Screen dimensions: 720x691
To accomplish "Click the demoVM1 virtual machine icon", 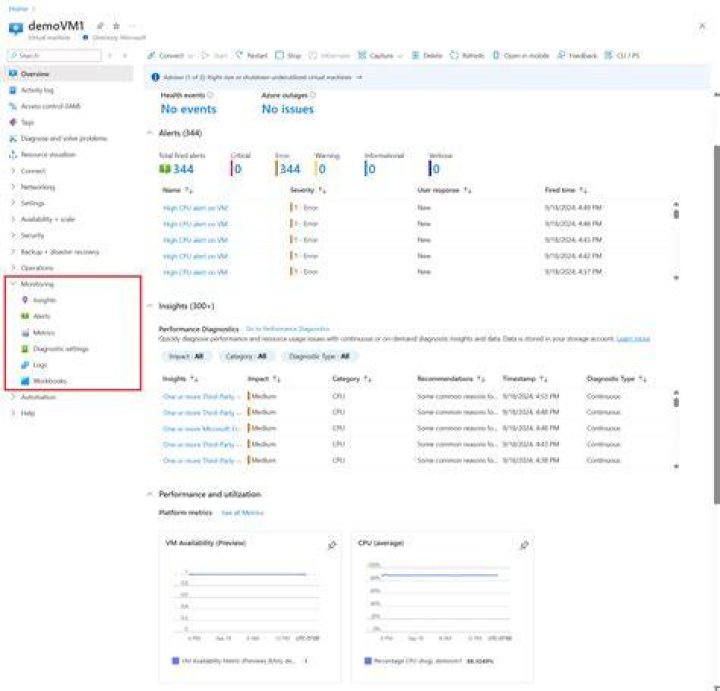I will pos(16,28).
